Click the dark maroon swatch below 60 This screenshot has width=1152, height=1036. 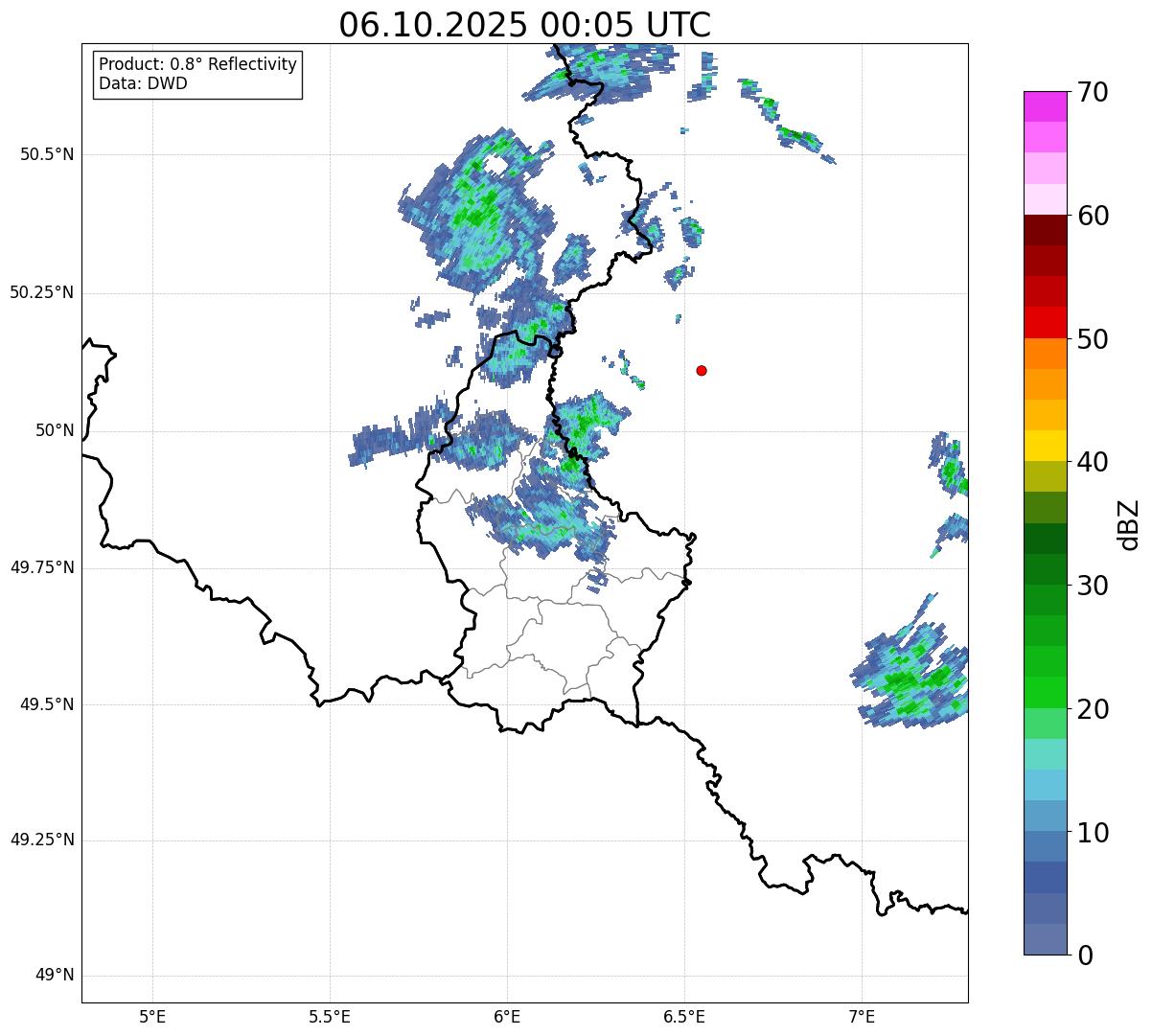1045,230
